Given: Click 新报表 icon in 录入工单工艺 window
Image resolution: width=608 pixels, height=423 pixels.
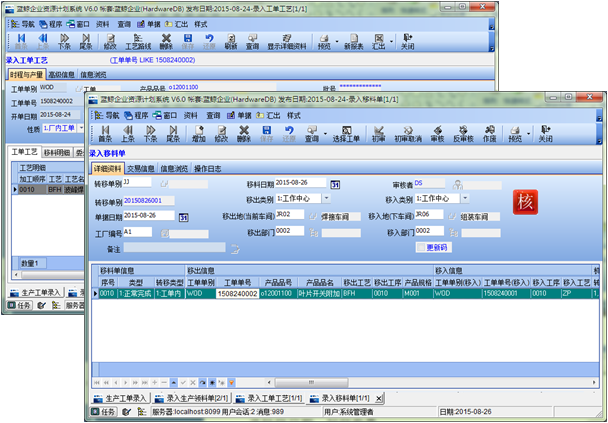Looking at the screenshot, I should coord(354,41).
